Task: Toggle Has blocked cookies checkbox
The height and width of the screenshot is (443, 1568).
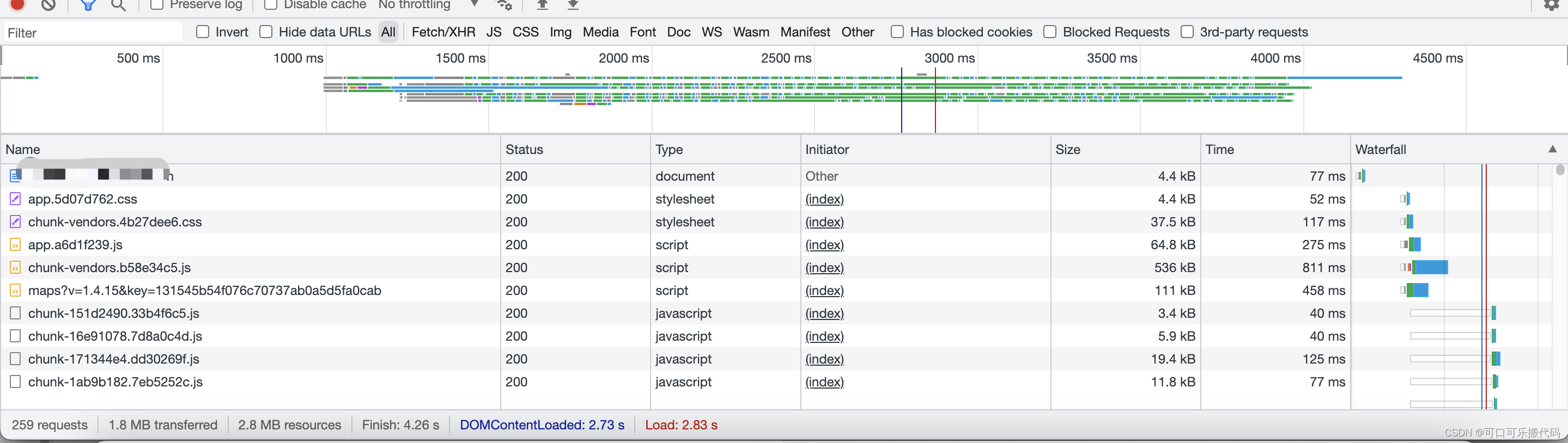Action: pyautogui.click(x=897, y=32)
